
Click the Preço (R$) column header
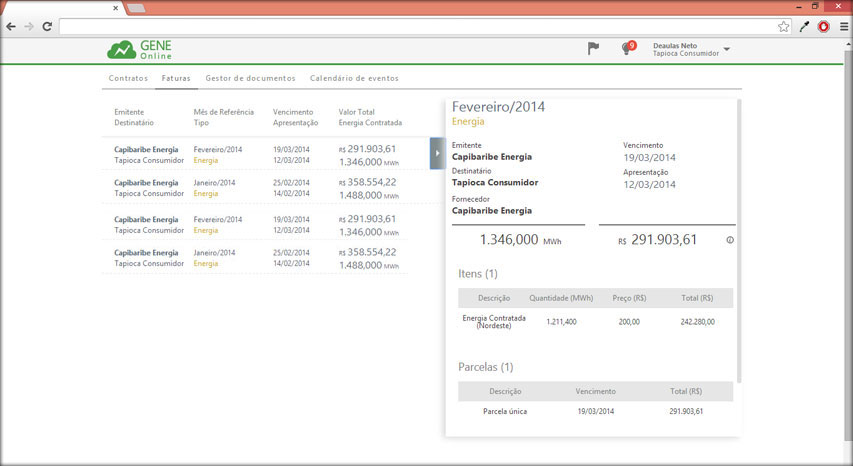[629, 298]
